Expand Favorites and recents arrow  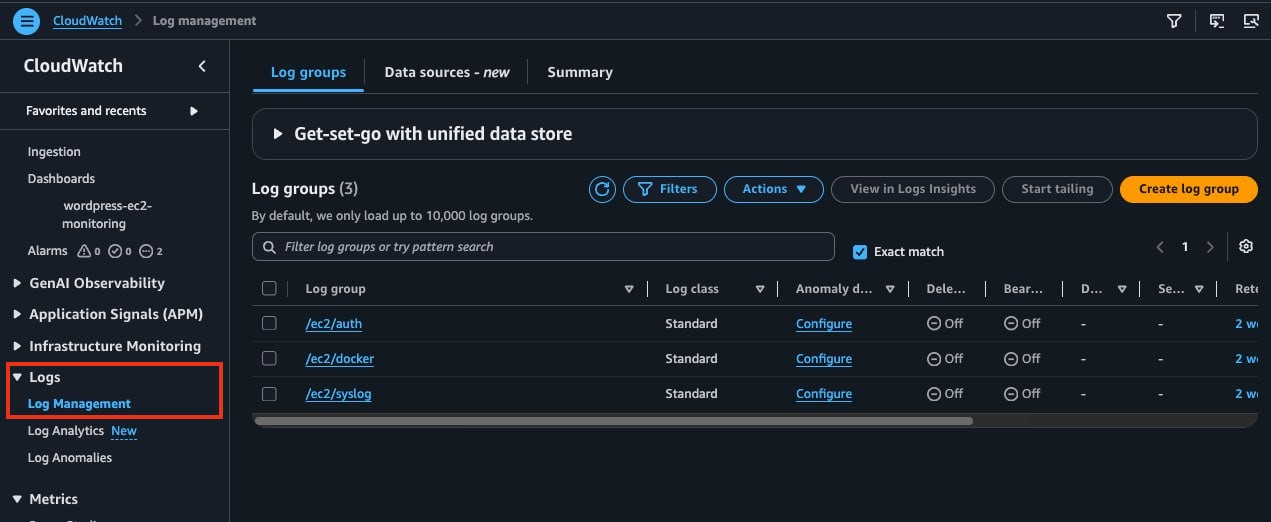click(x=194, y=111)
